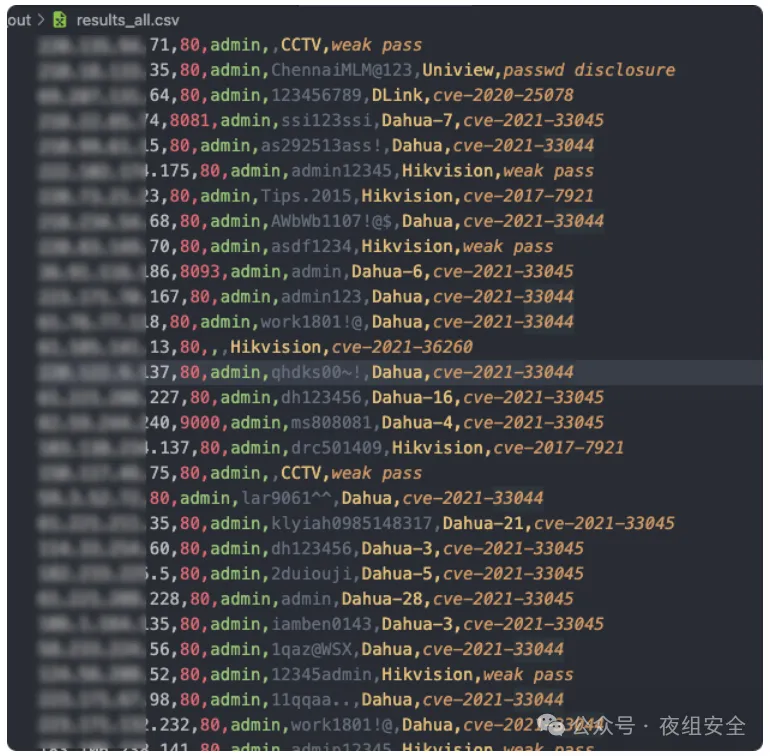The height and width of the screenshot is (756, 770).
Task: Click 'weak pass' in the row starting .175
Action: coord(549,171)
